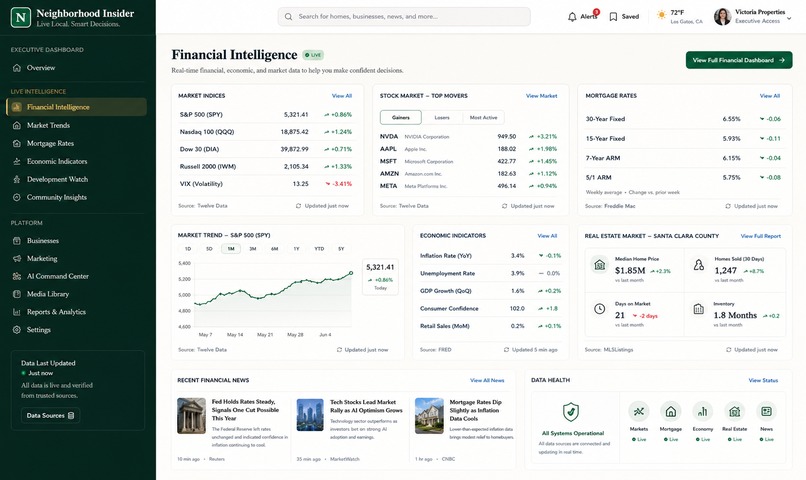Click View All News link
The image size is (806, 480).
(x=487, y=380)
